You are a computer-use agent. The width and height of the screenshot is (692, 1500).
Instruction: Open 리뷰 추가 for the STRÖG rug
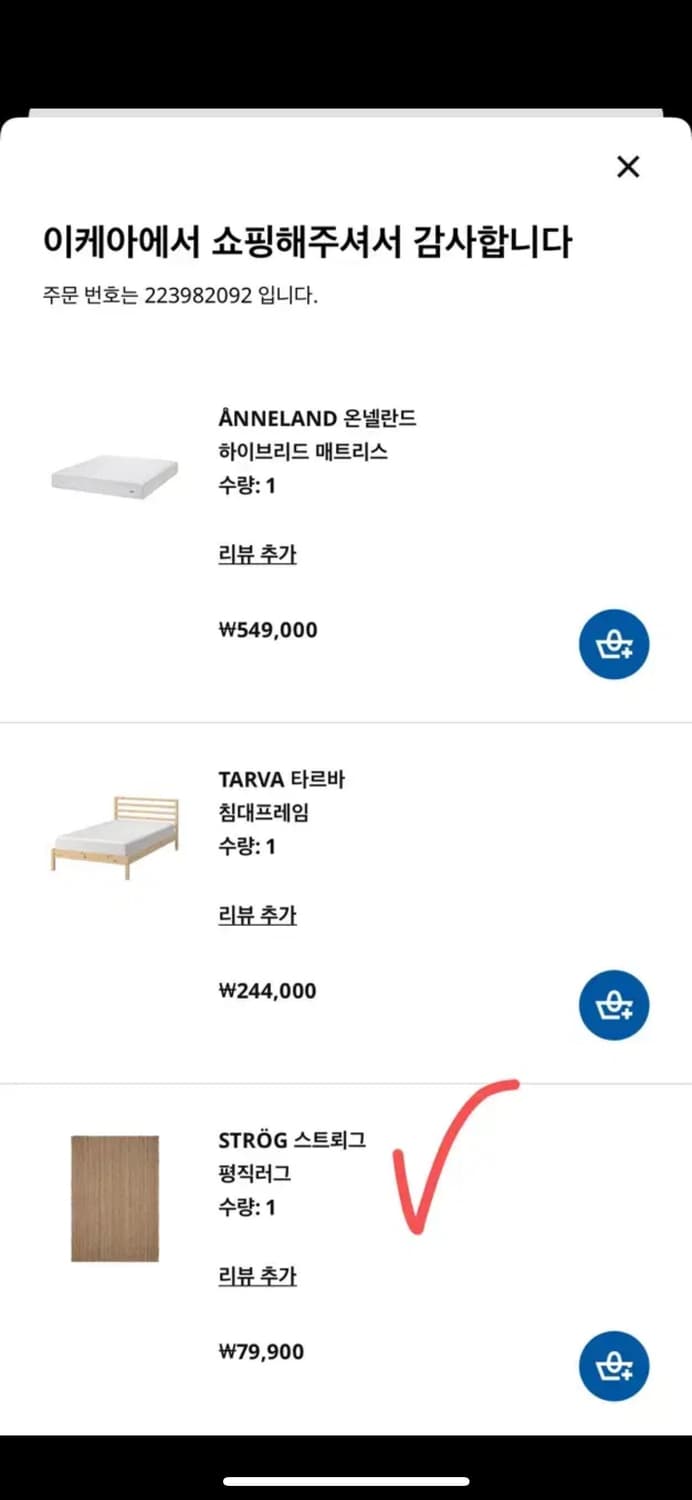click(257, 1276)
